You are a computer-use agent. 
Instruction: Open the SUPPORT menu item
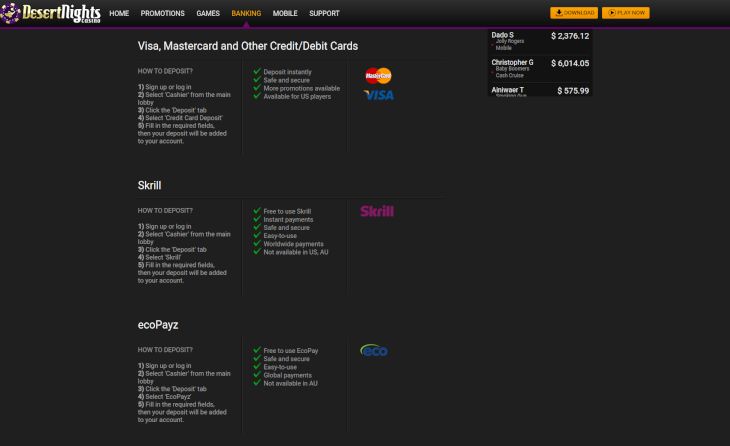coord(324,14)
